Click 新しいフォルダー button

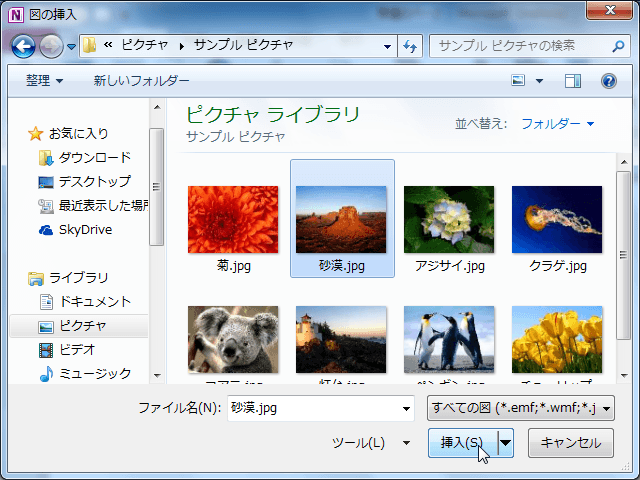point(141,80)
